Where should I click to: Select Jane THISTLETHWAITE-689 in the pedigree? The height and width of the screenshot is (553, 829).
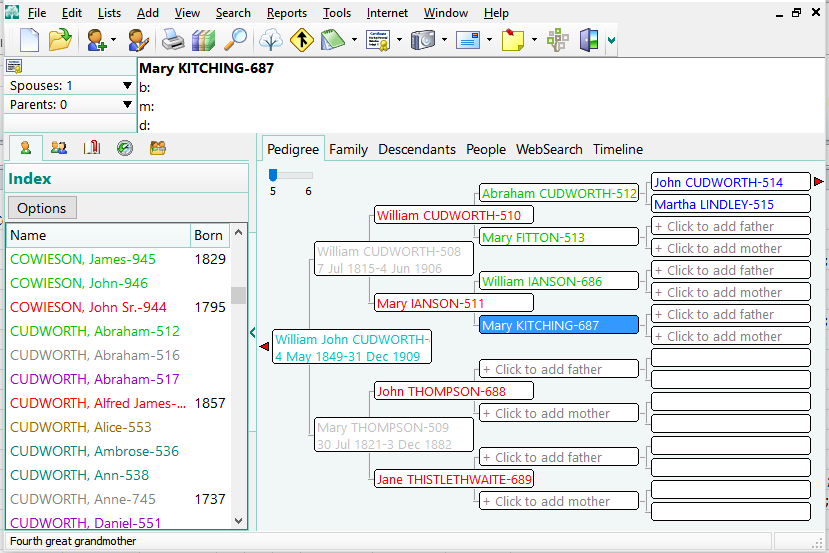(x=454, y=480)
